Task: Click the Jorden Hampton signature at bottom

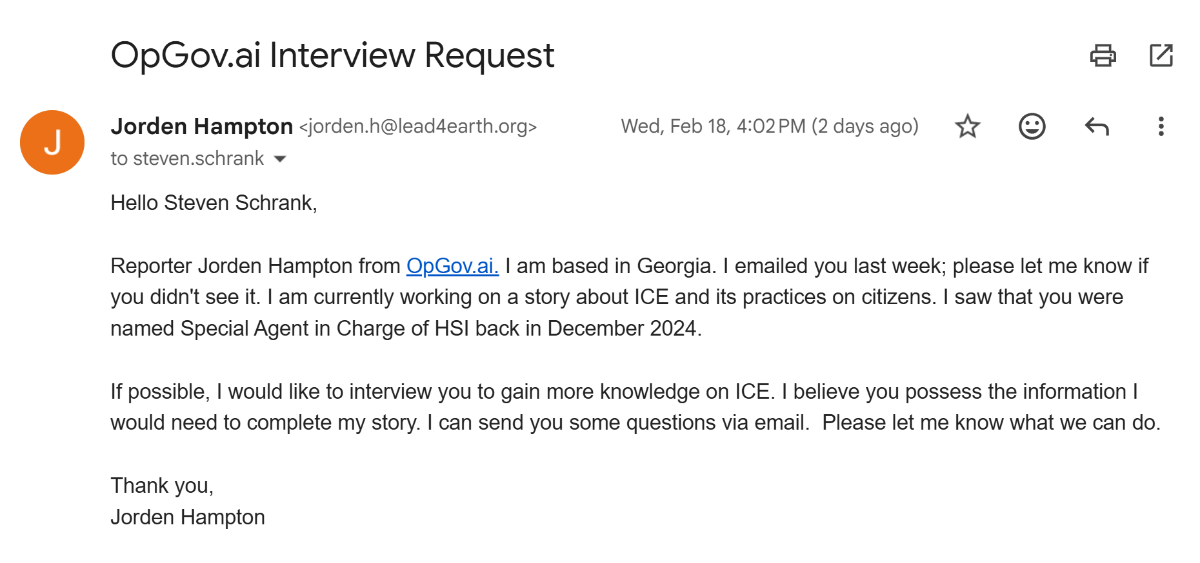Action: click(x=188, y=517)
